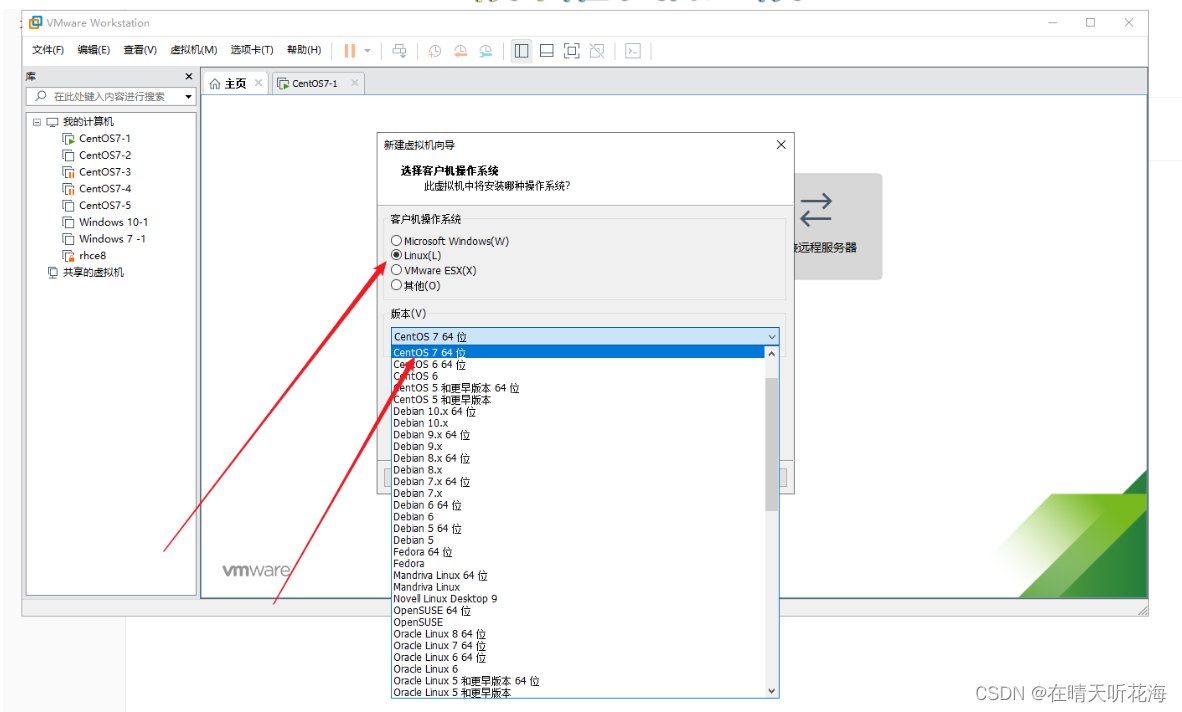Open the 帮助(H) menu
The width and height of the screenshot is (1182, 712).
(x=304, y=50)
